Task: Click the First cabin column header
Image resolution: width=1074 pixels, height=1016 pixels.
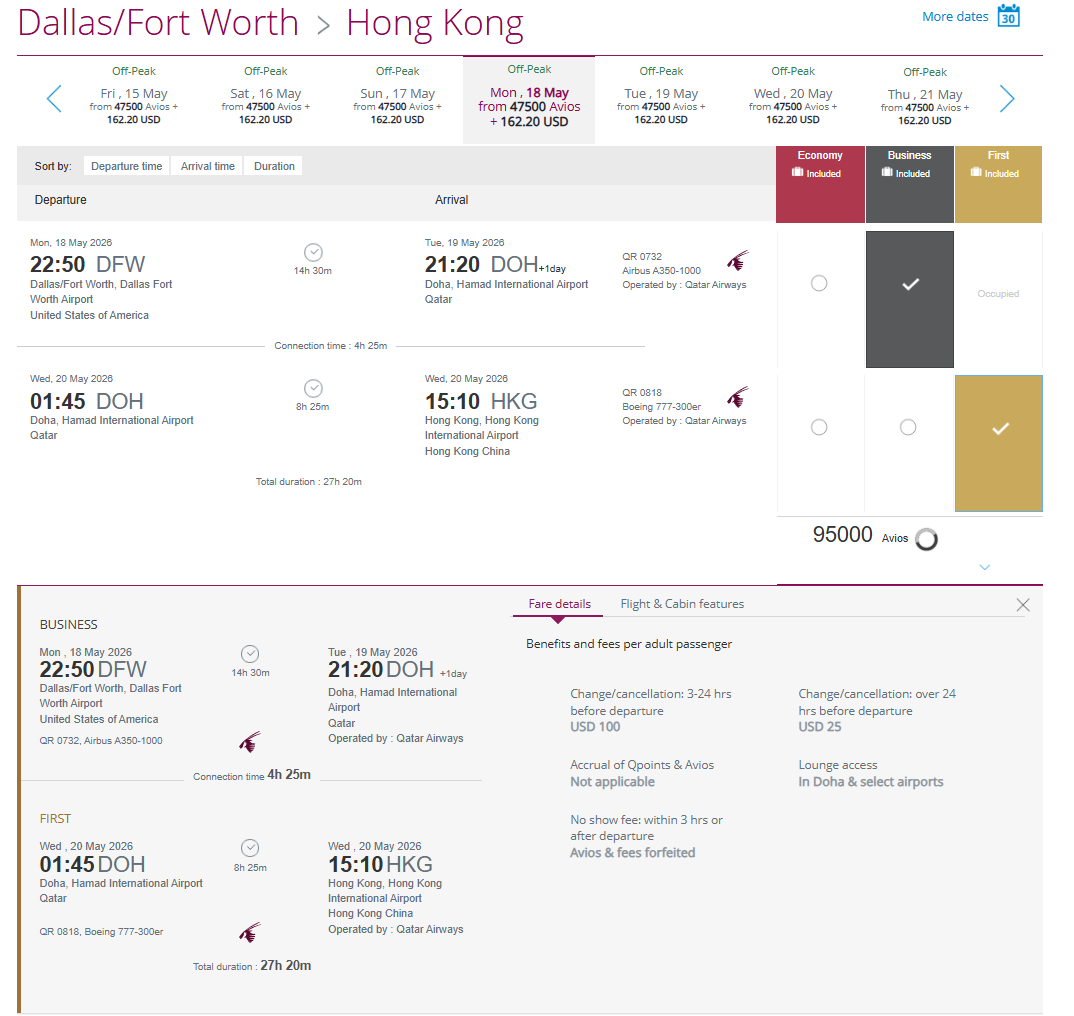Action: [x=999, y=184]
